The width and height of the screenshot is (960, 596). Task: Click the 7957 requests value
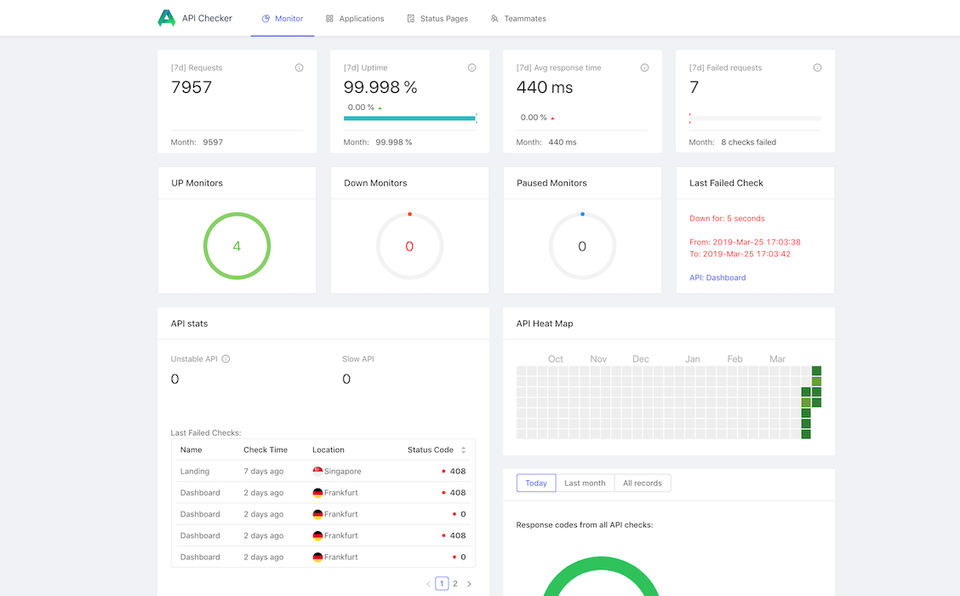[x=191, y=87]
